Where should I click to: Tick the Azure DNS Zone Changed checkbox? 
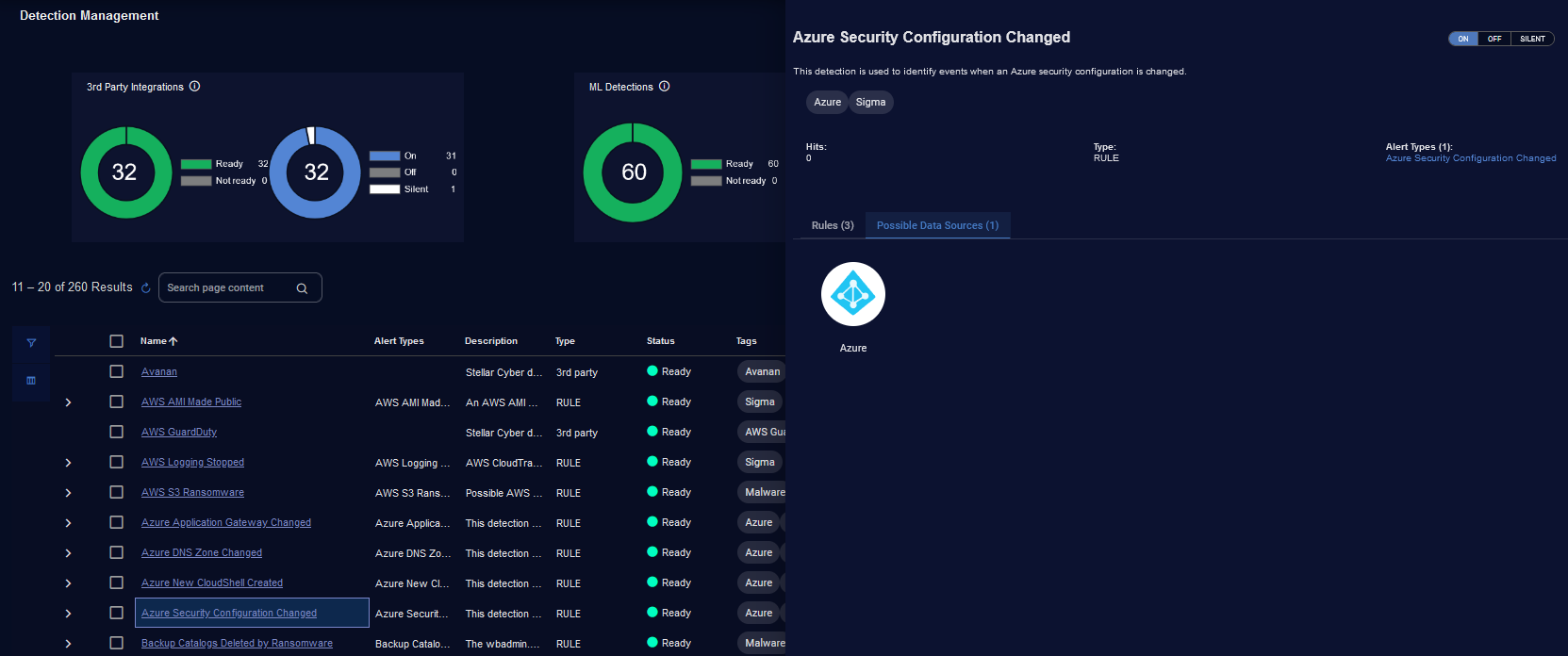tap(117, 552)
